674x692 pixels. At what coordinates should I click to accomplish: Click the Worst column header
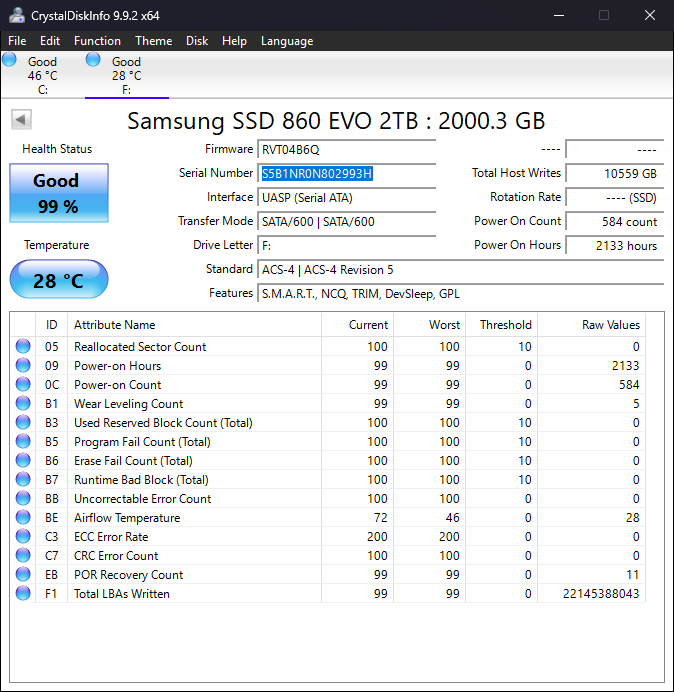pyautogui.click(x=429, y=325)
